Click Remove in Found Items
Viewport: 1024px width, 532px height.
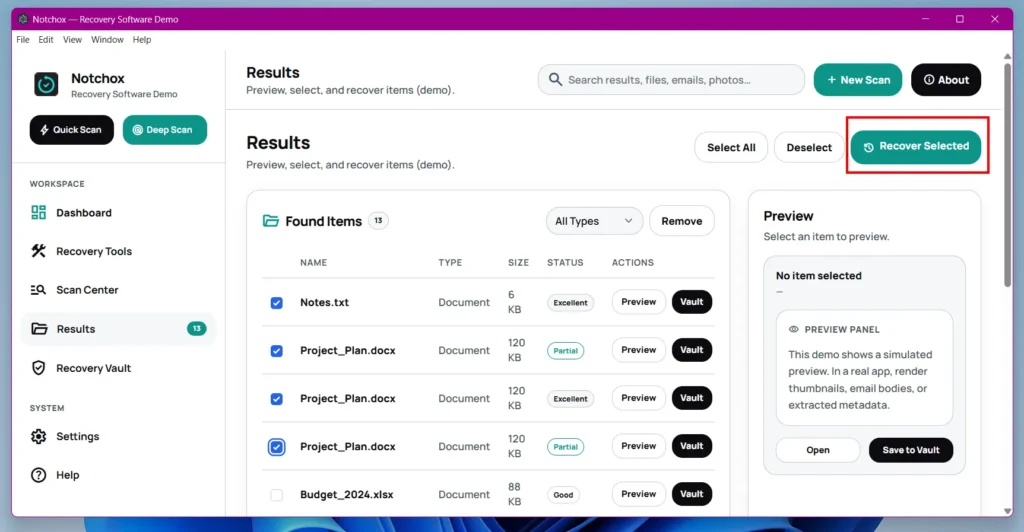point(681,221)
